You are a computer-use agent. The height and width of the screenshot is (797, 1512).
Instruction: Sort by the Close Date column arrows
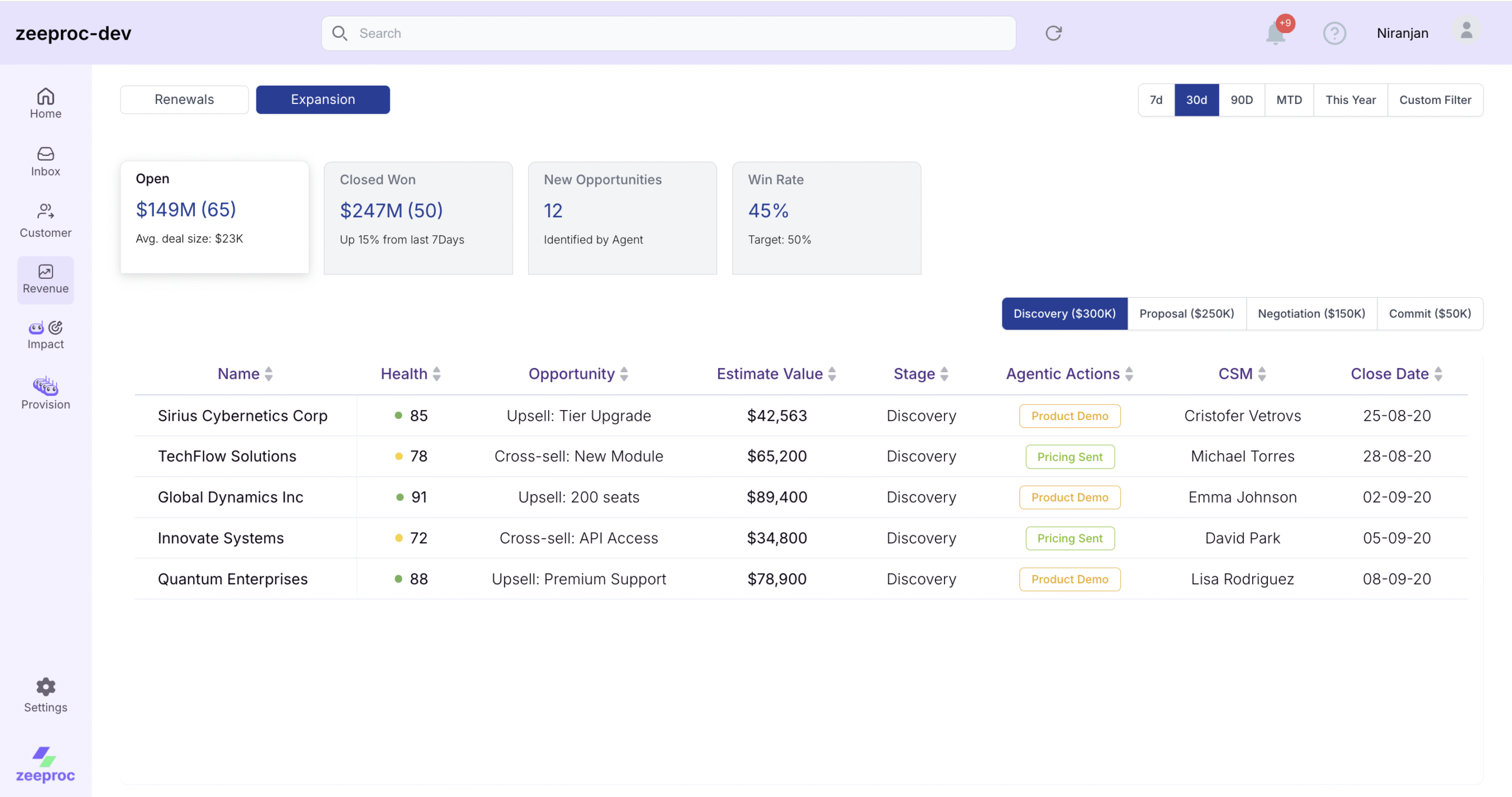(x=1439, y=373)
